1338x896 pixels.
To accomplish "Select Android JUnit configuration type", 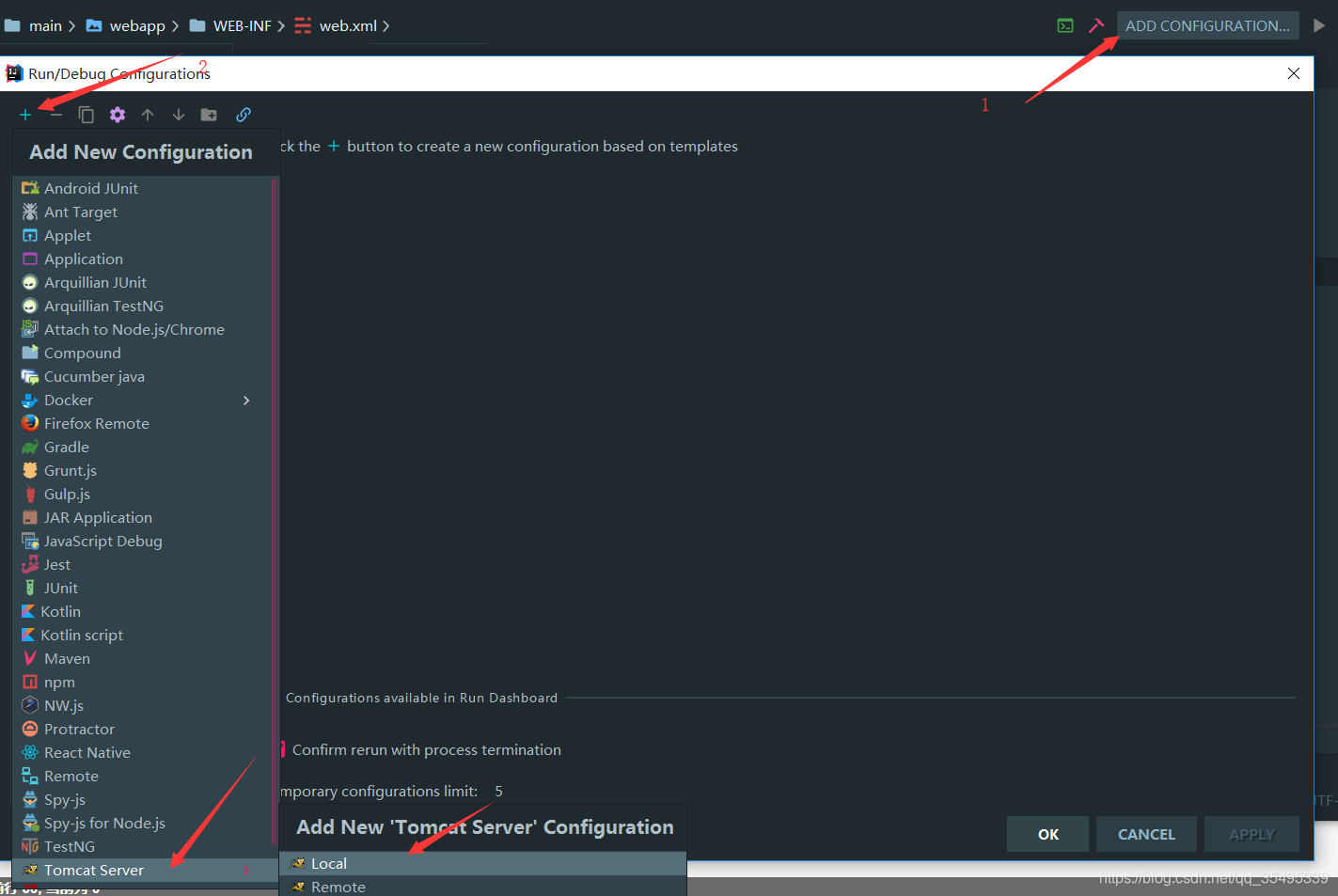I will click(x=141, y=188).
